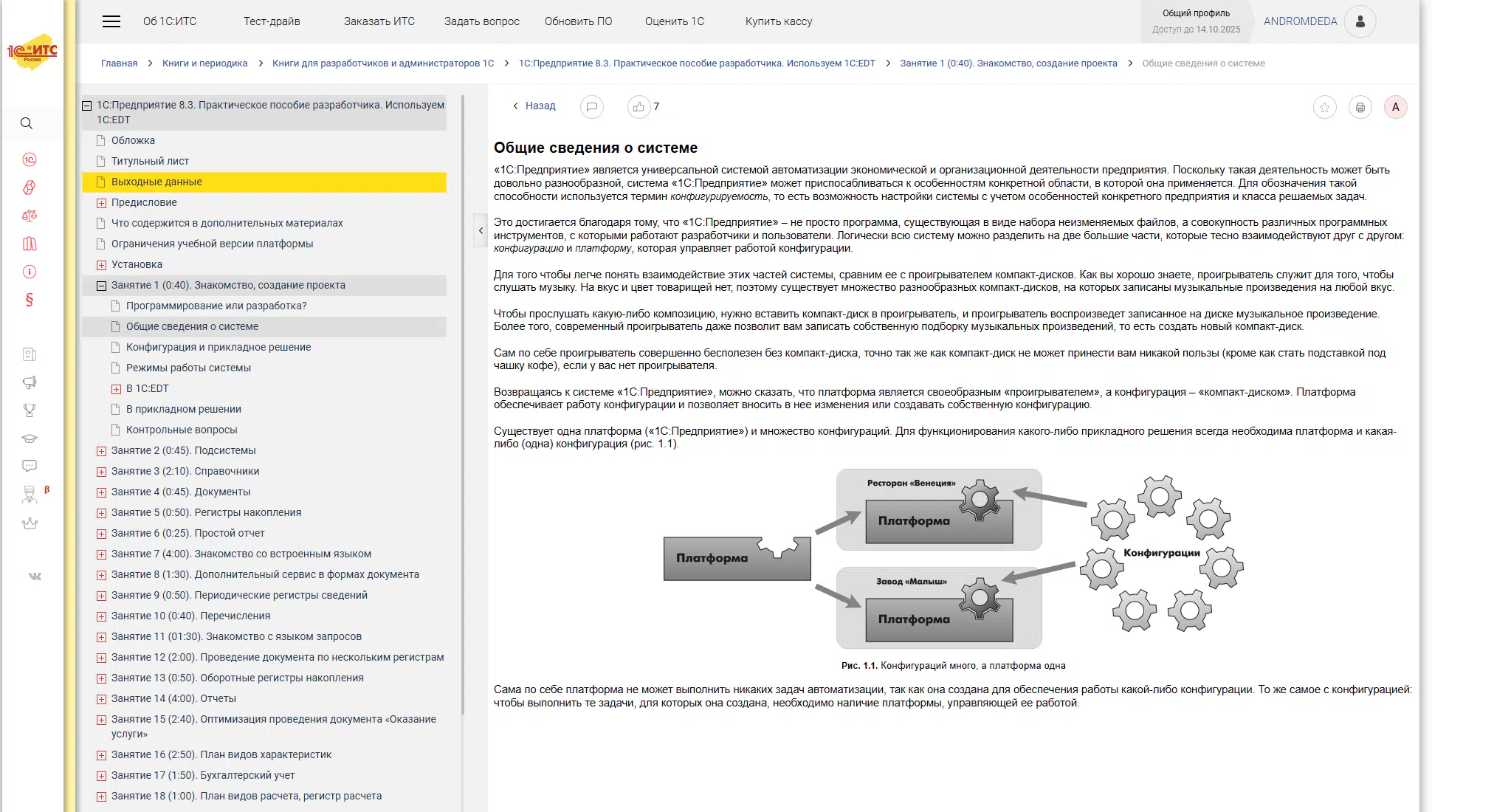Open 'Обновить ПО' menu item
The width and height of the screenshot is (1511, 812).
tap(578, 21)
